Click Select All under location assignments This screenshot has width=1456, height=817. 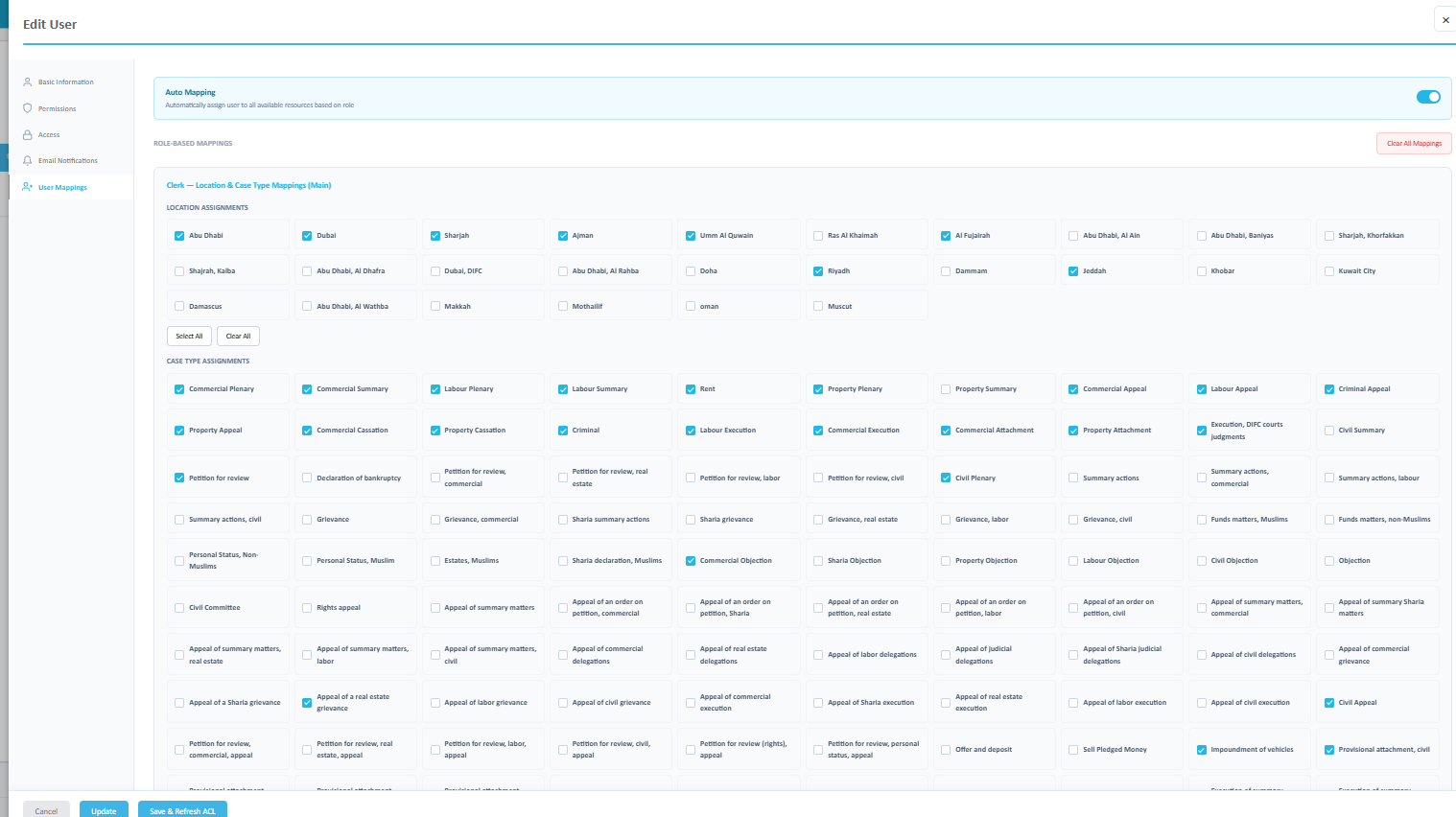tap(189, 336)
